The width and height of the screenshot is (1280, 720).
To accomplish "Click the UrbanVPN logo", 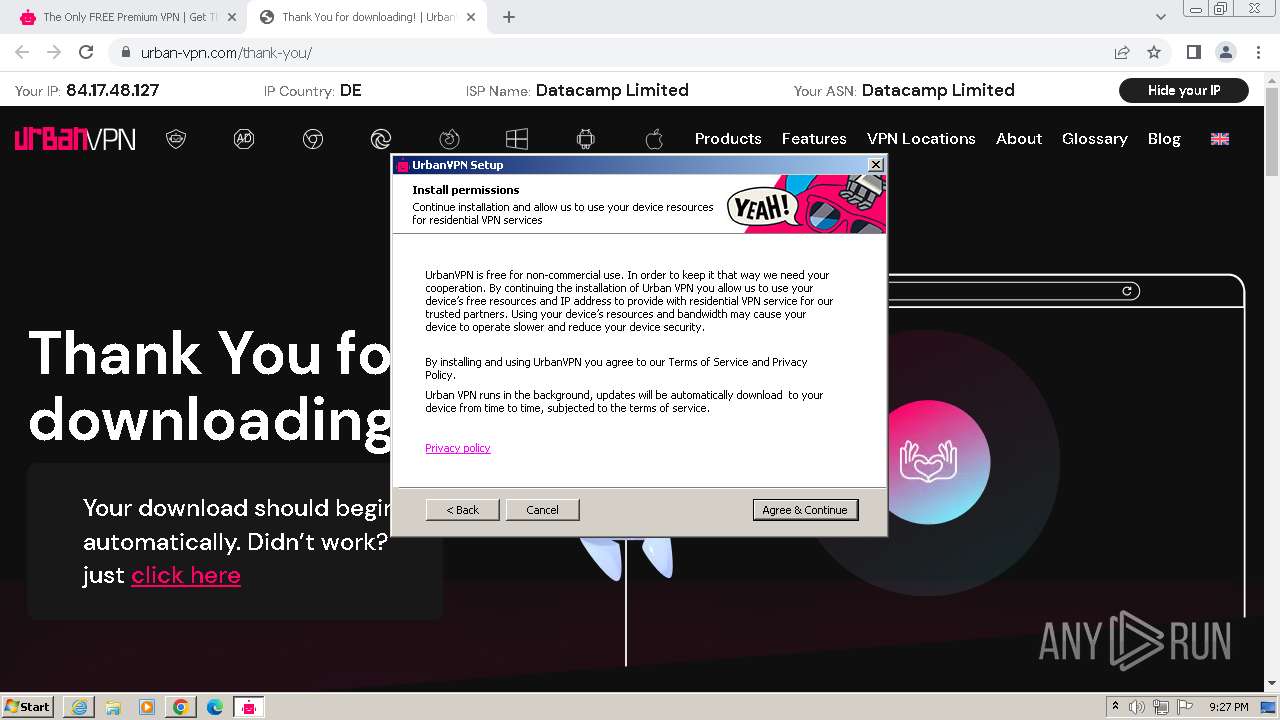I will point(75,139).
